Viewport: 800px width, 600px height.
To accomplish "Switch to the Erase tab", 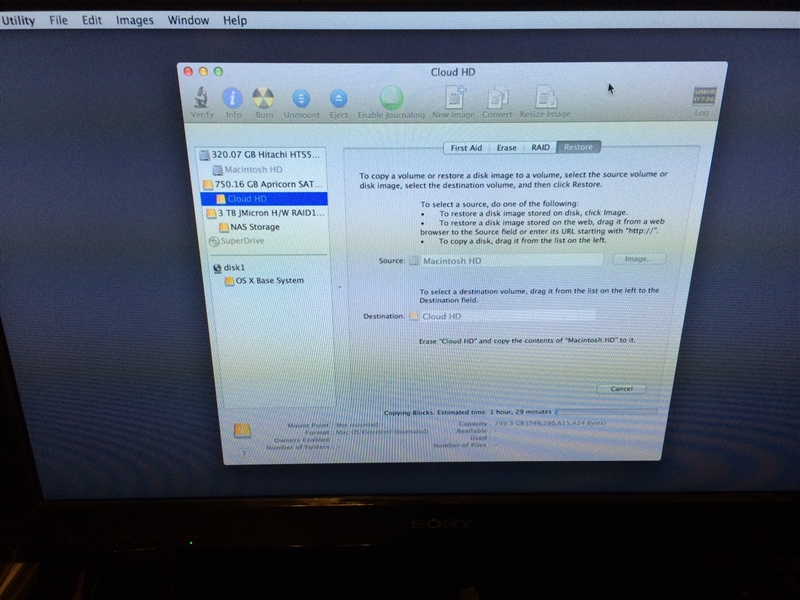I will [507, 147].
